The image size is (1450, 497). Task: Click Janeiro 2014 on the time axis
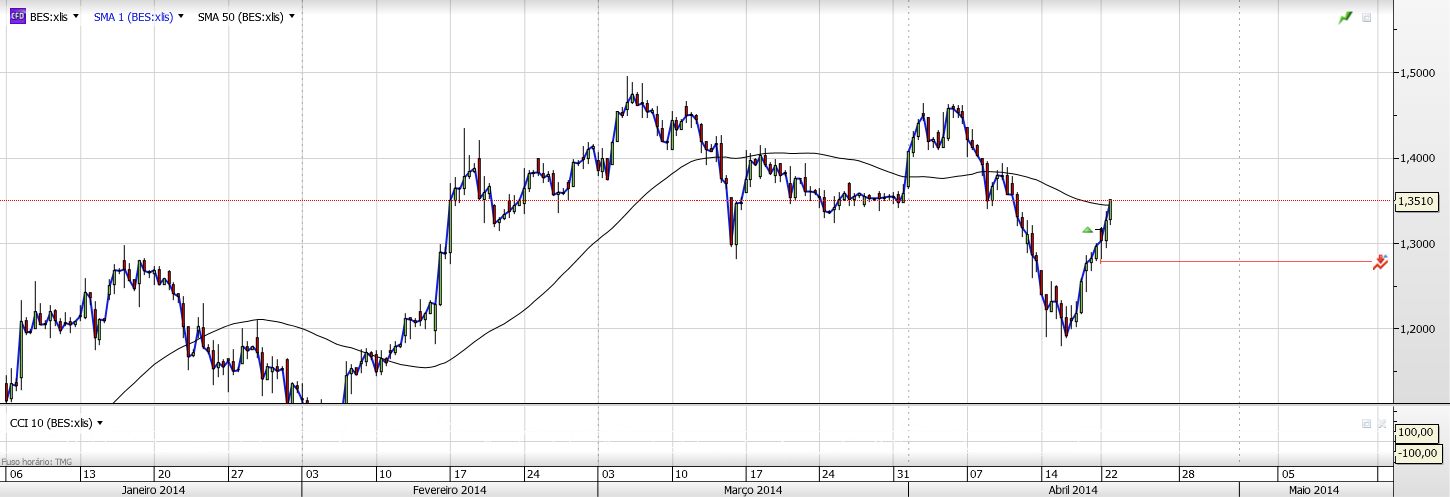pyautogui.click(x=152, y=490)
